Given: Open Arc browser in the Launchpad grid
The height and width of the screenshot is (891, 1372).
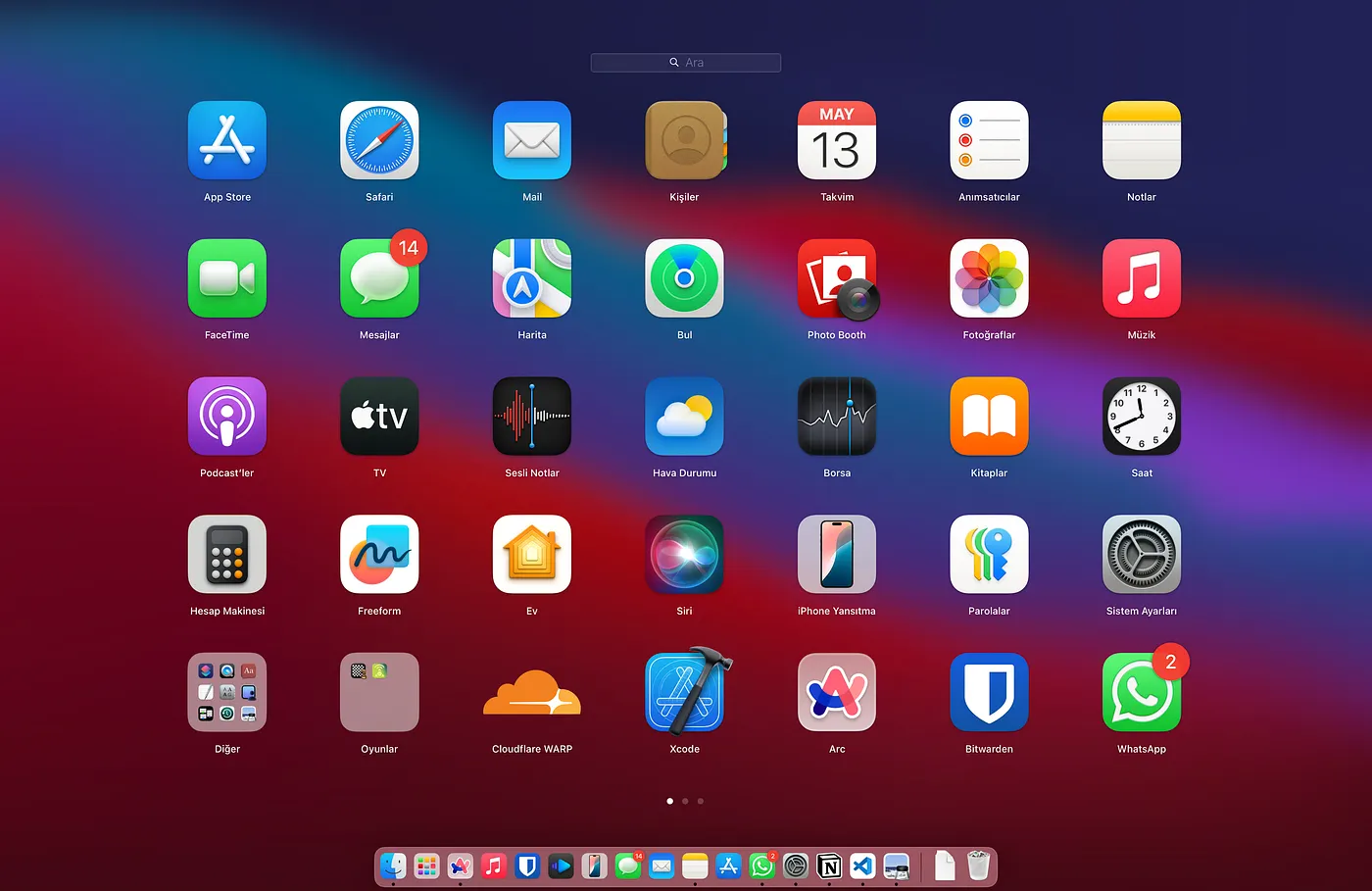Looking at the screenshot, I should [x=837, y=692].
